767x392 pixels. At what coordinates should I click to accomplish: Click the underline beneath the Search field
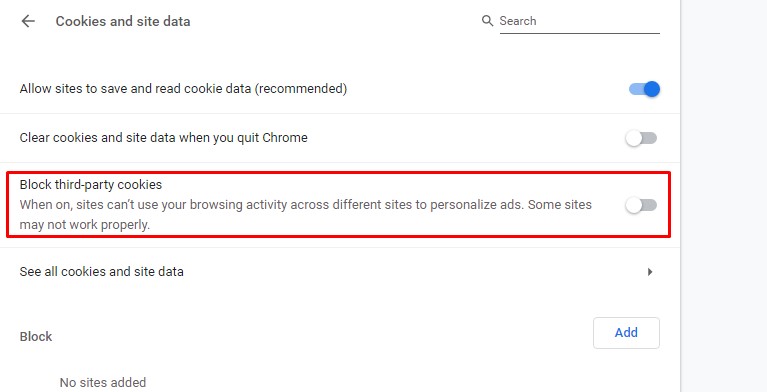579,33
